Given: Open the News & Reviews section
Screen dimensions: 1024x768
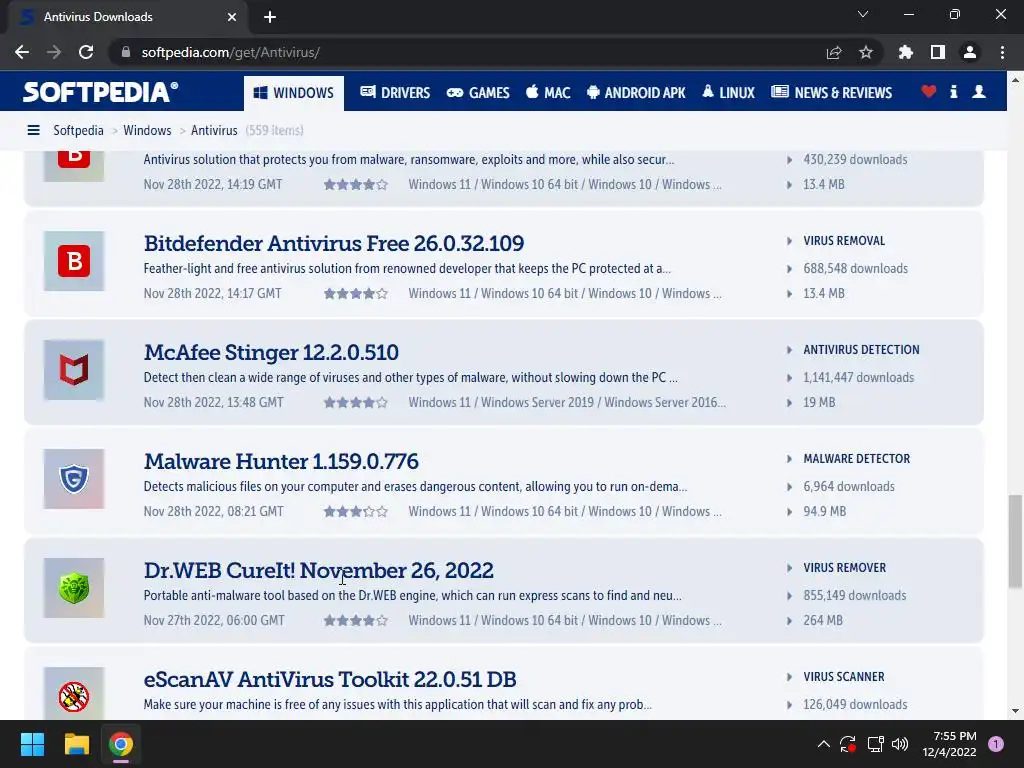Looking at the screenshot, I should [831, 93].
